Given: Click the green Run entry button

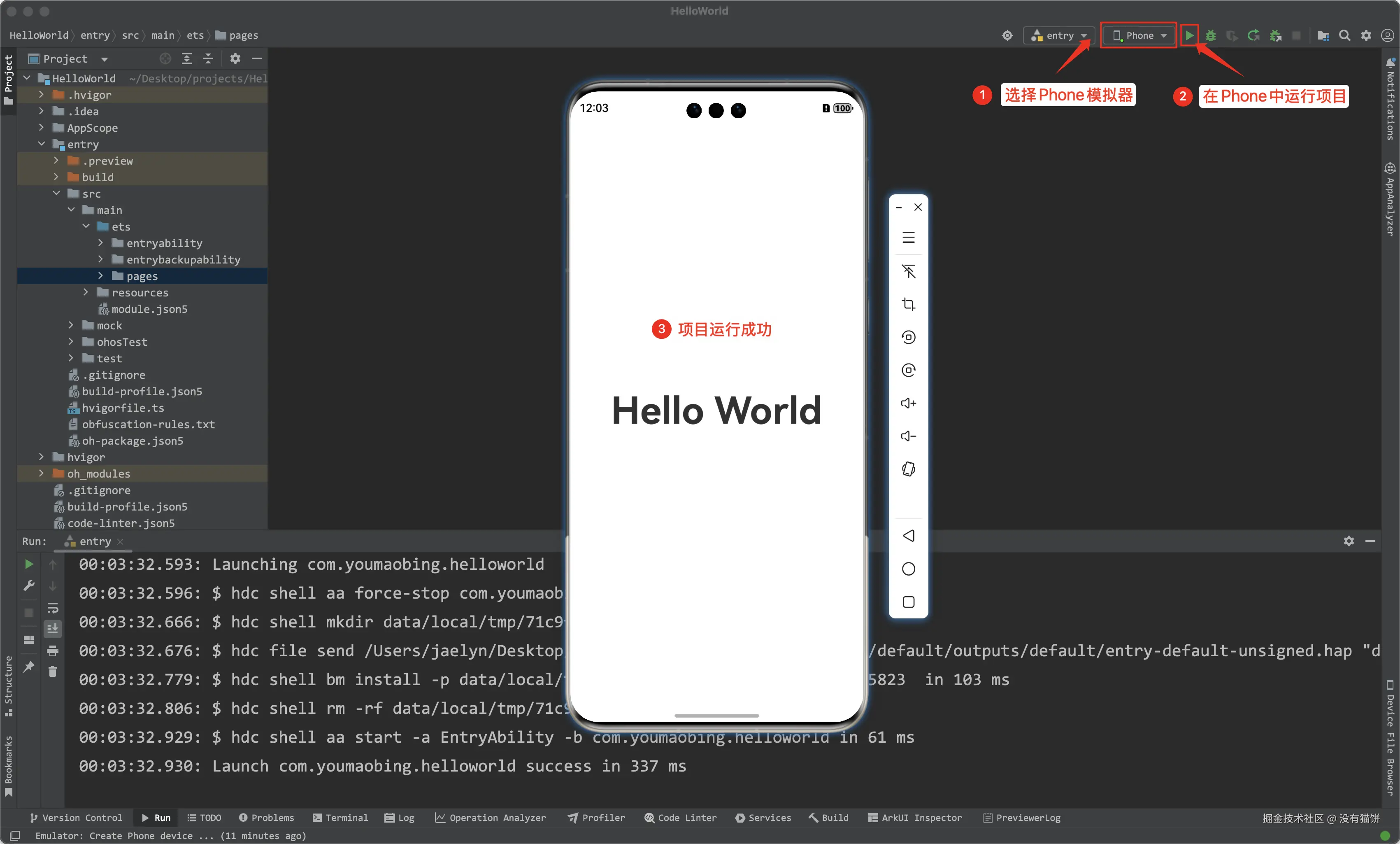Looking at the screenshot, I should coord(1188,35).
